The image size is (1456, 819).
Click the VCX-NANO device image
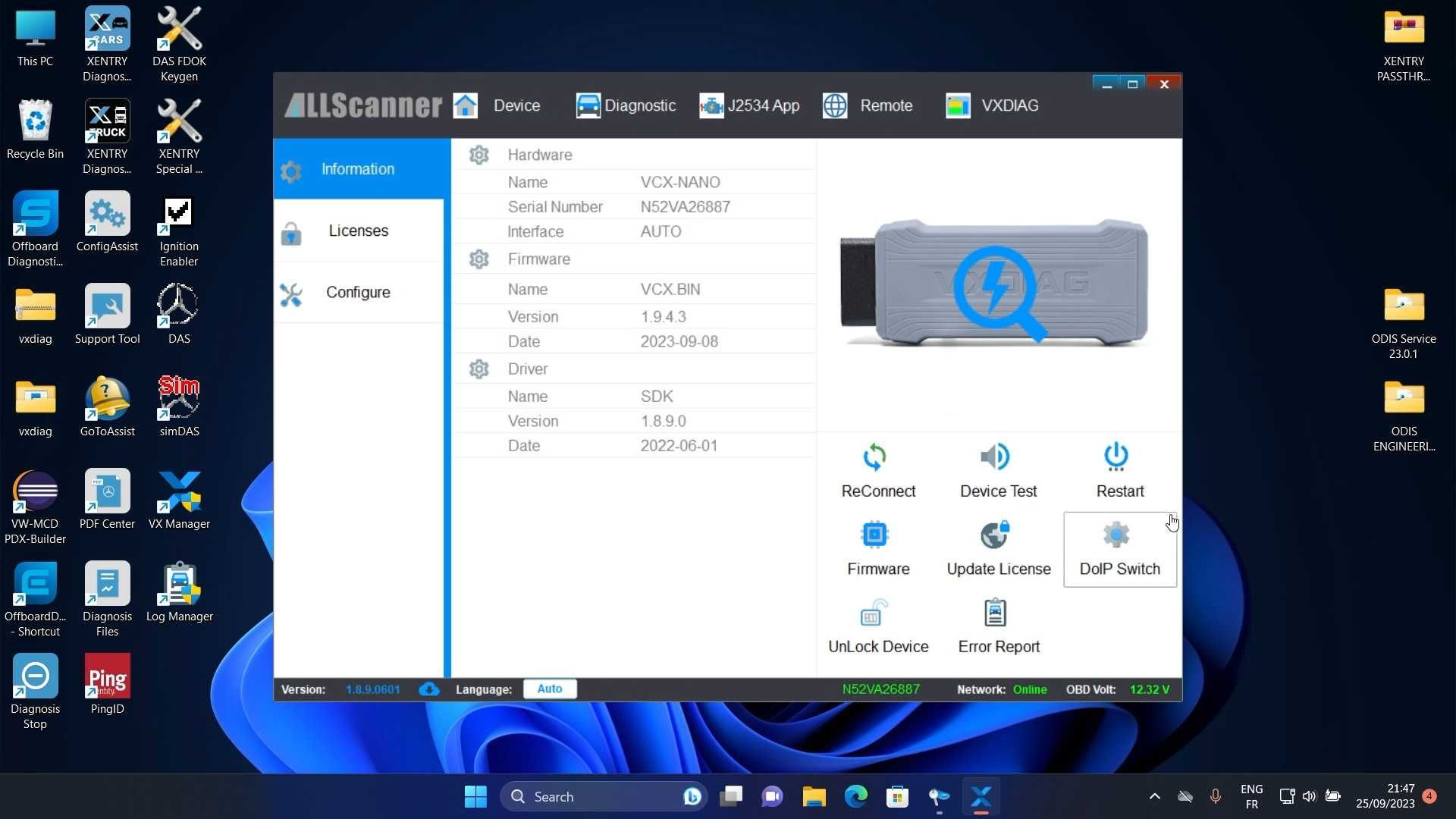click(994, 283)
